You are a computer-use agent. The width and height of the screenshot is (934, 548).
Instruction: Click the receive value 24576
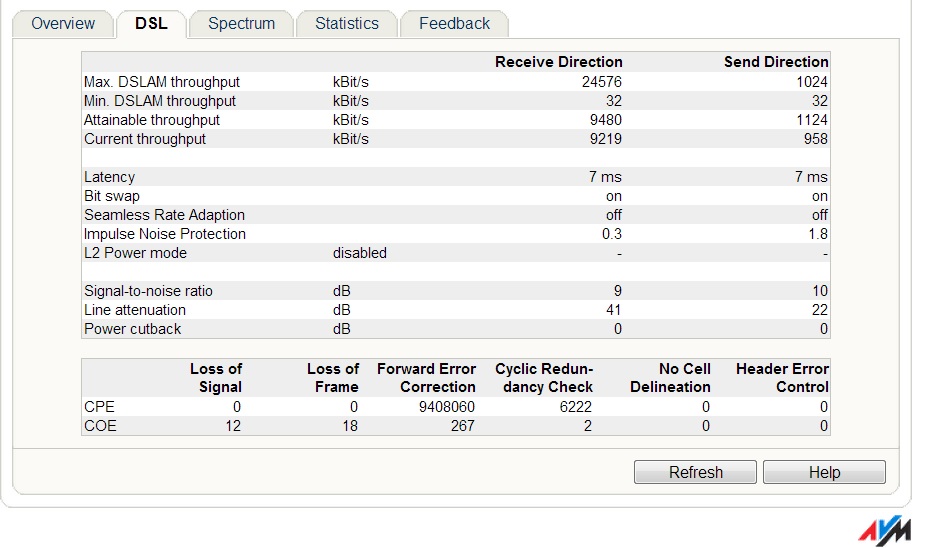602,82
